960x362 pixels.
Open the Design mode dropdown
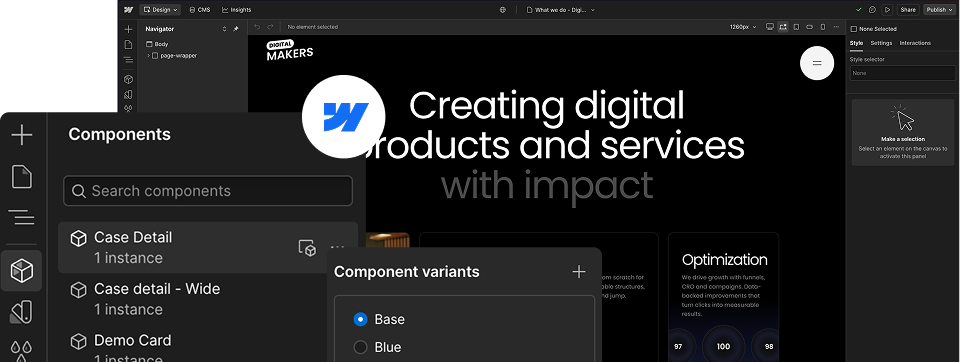[160, 10]
